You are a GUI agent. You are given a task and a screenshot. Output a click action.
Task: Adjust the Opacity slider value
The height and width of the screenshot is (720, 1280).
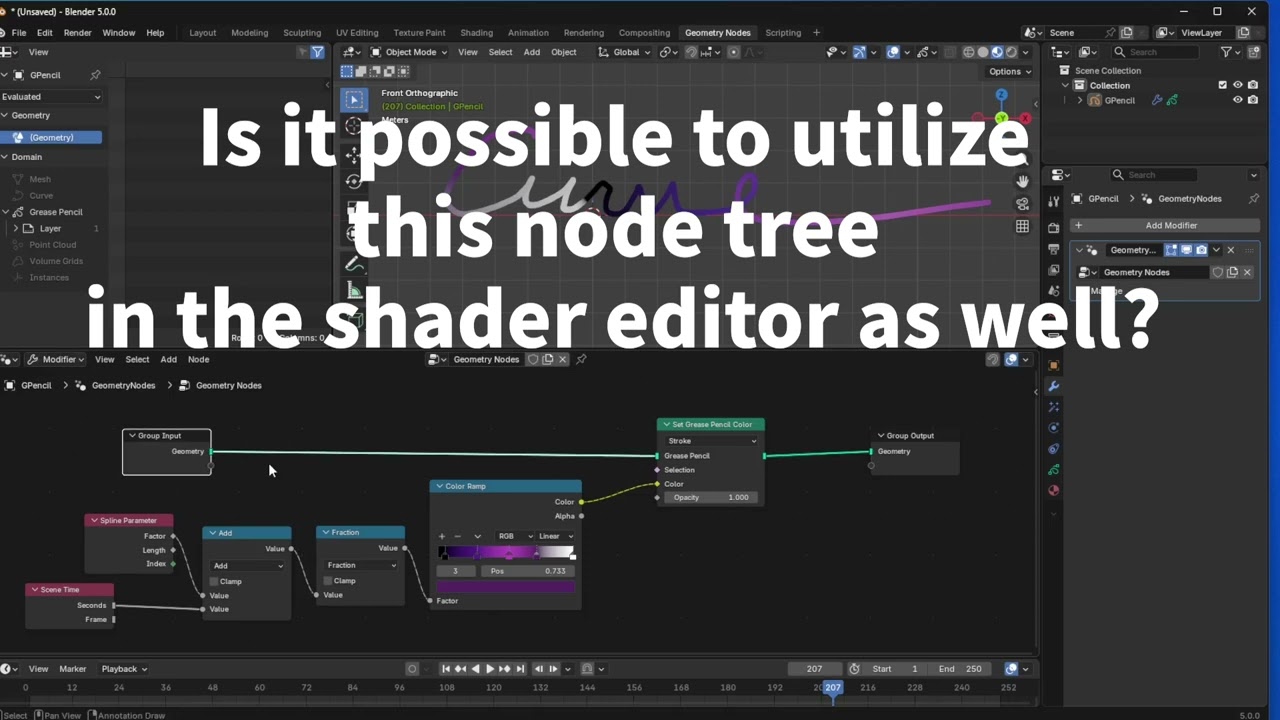tap(711, 497)
